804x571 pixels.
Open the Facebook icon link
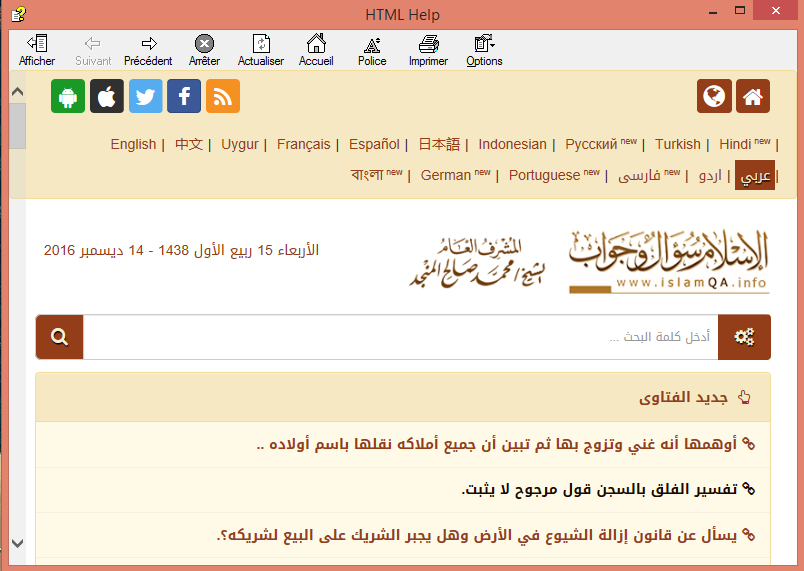(184, 96)
